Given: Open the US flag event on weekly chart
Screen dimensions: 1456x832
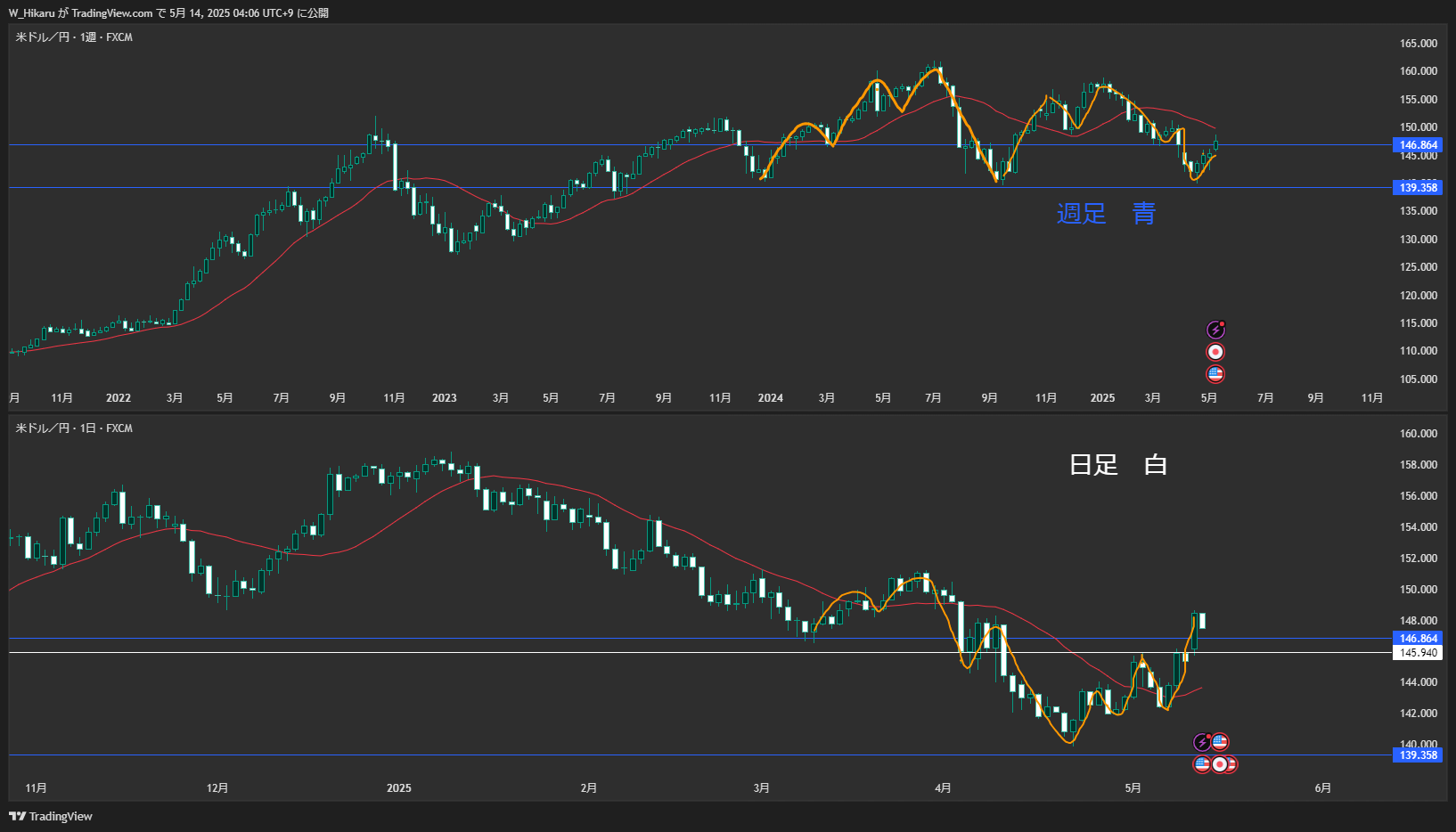Looking at the screenshot, I should click(1215, 374).
